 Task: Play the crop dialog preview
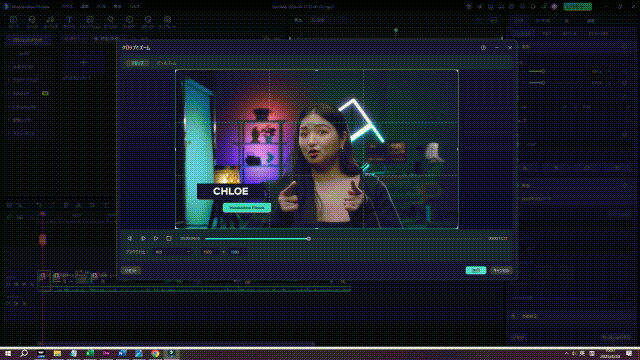click(156, 238)
